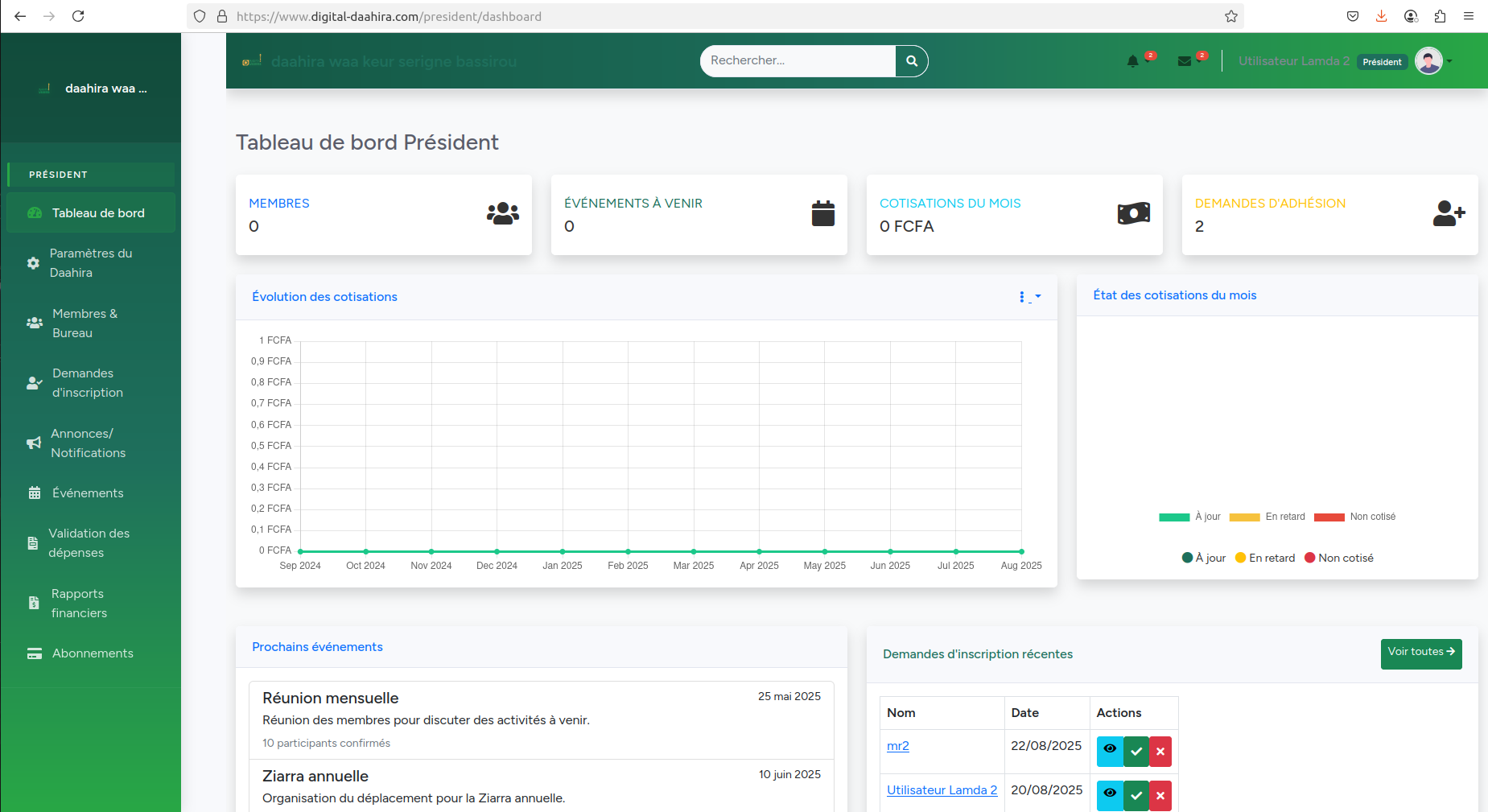Click the search magnifier button
Viewport: 1488px width, 812px height.
(912, 61)
